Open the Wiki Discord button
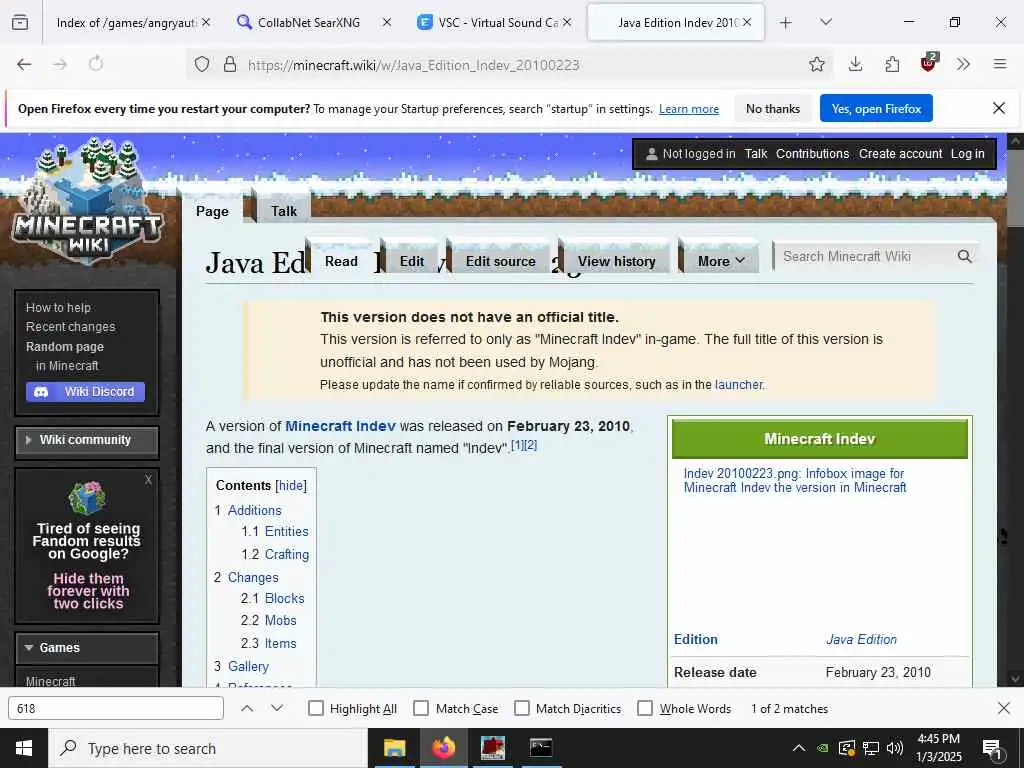 (x=86, y=391)
